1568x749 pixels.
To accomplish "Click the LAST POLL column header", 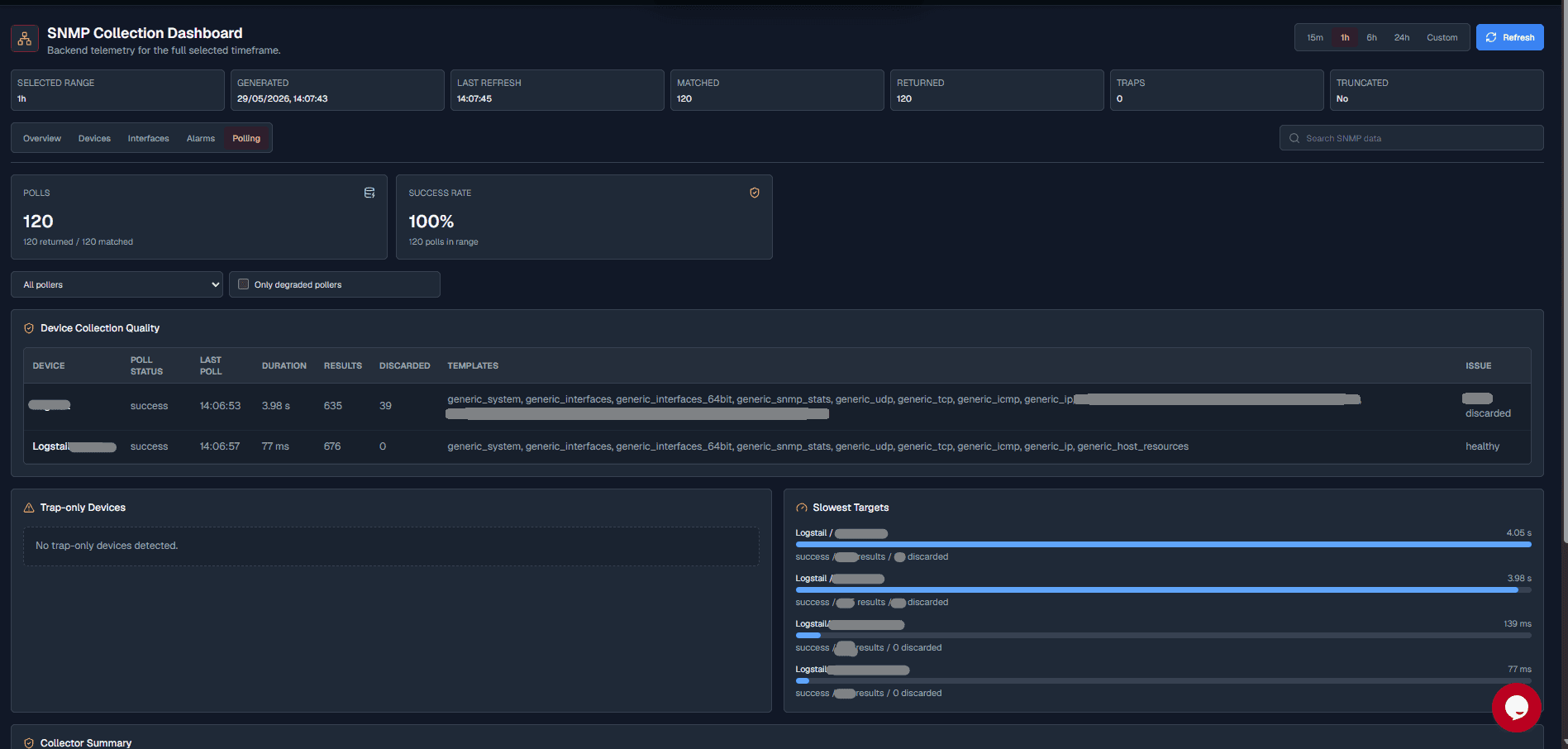I will (x=211, y=365).
